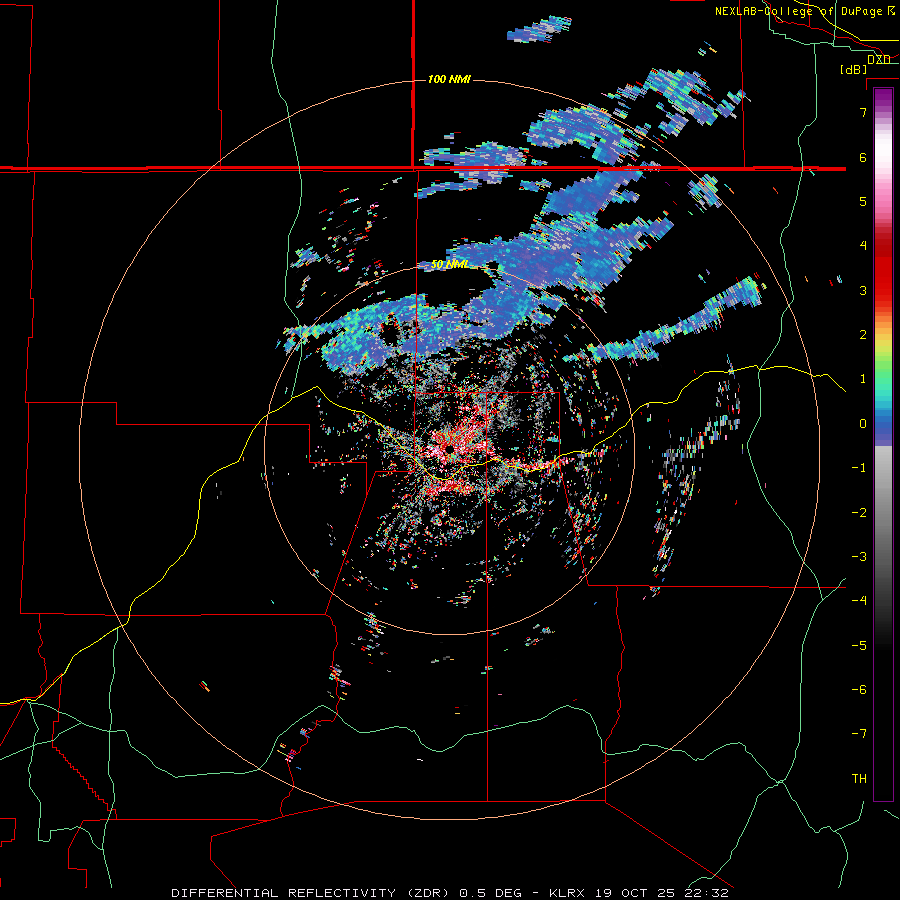This screenshot has height=900, width=900.
Task: Select the "7" value on color scale
Action: click(863, 112)
